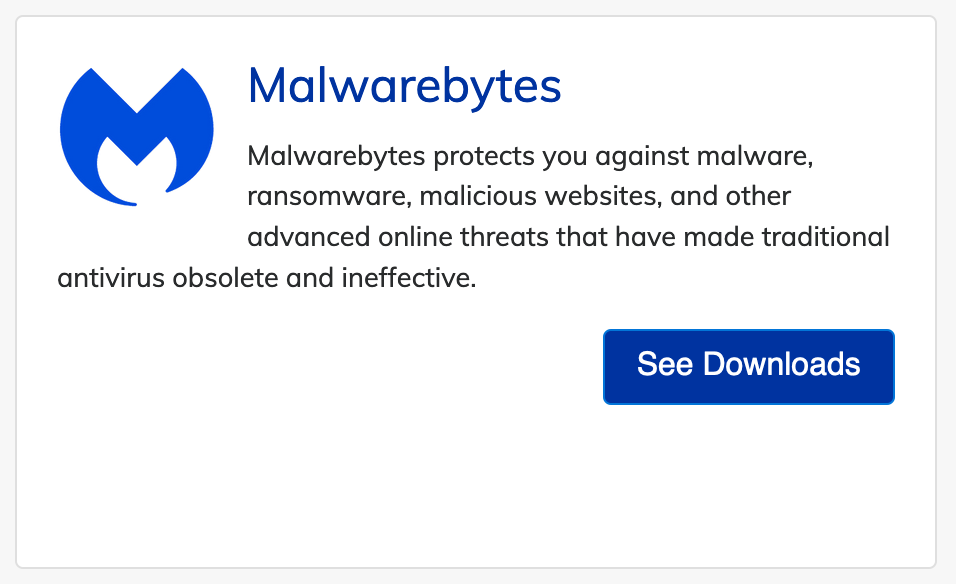Image resolution: width=956 pixels, height=584 pixels.
Task: Click the gray page background outside the card
Action: [x=946, y=300]
